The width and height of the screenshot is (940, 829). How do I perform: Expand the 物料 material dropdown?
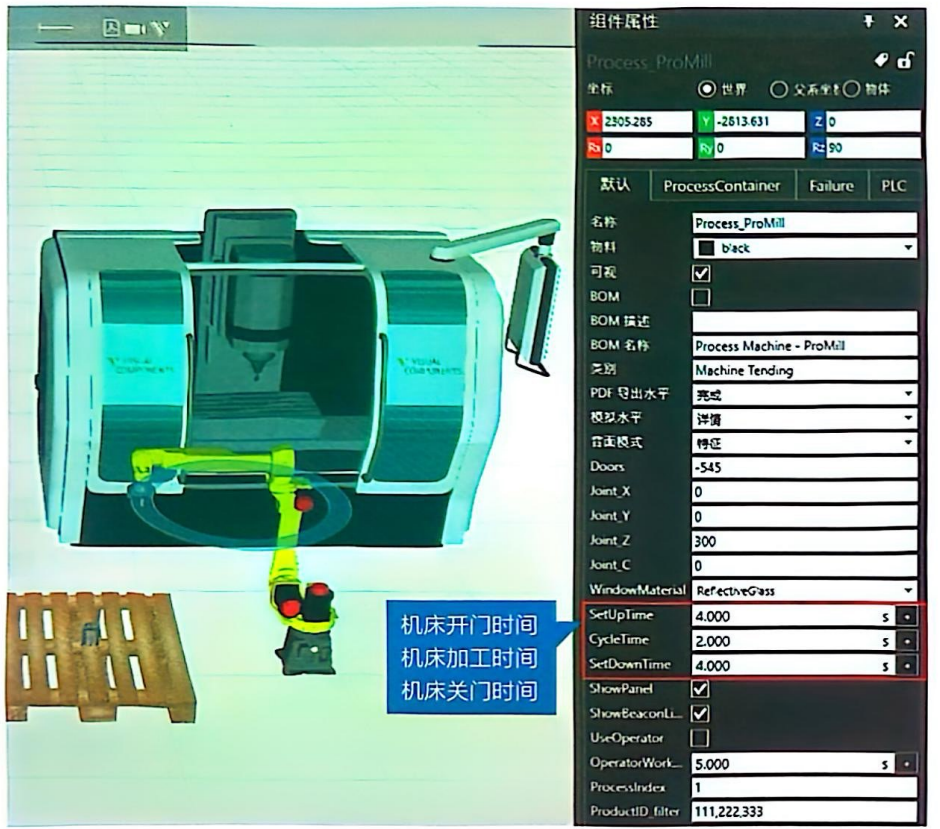(908, 248)
